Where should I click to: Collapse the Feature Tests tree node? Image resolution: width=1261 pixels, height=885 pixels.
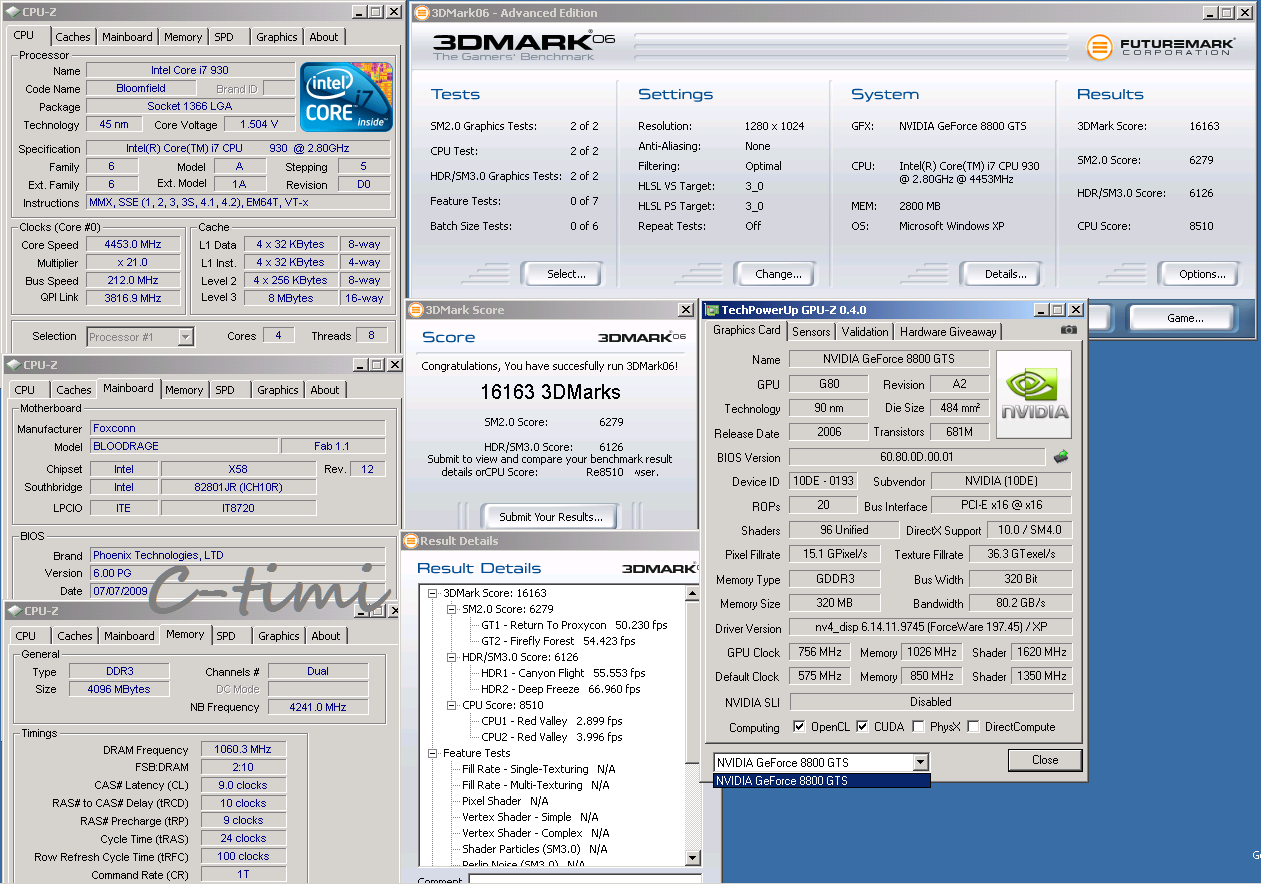433,753
